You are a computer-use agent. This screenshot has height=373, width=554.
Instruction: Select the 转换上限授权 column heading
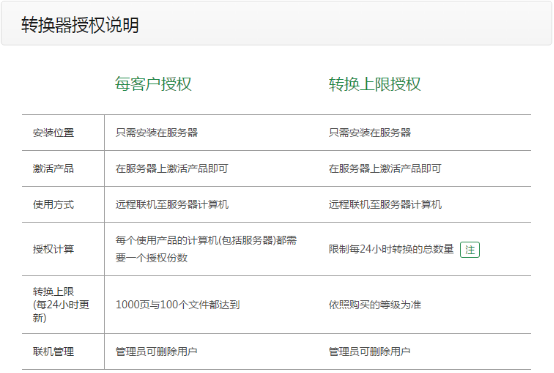[375, 84]
